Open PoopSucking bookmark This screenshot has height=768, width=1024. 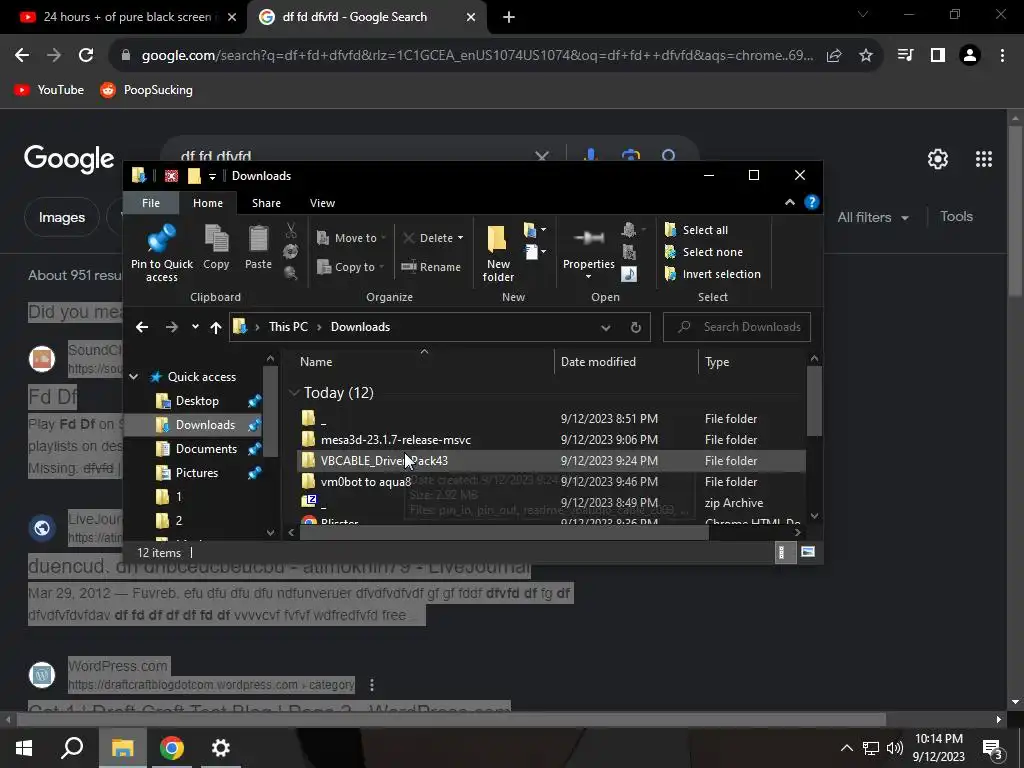point(146,90)
